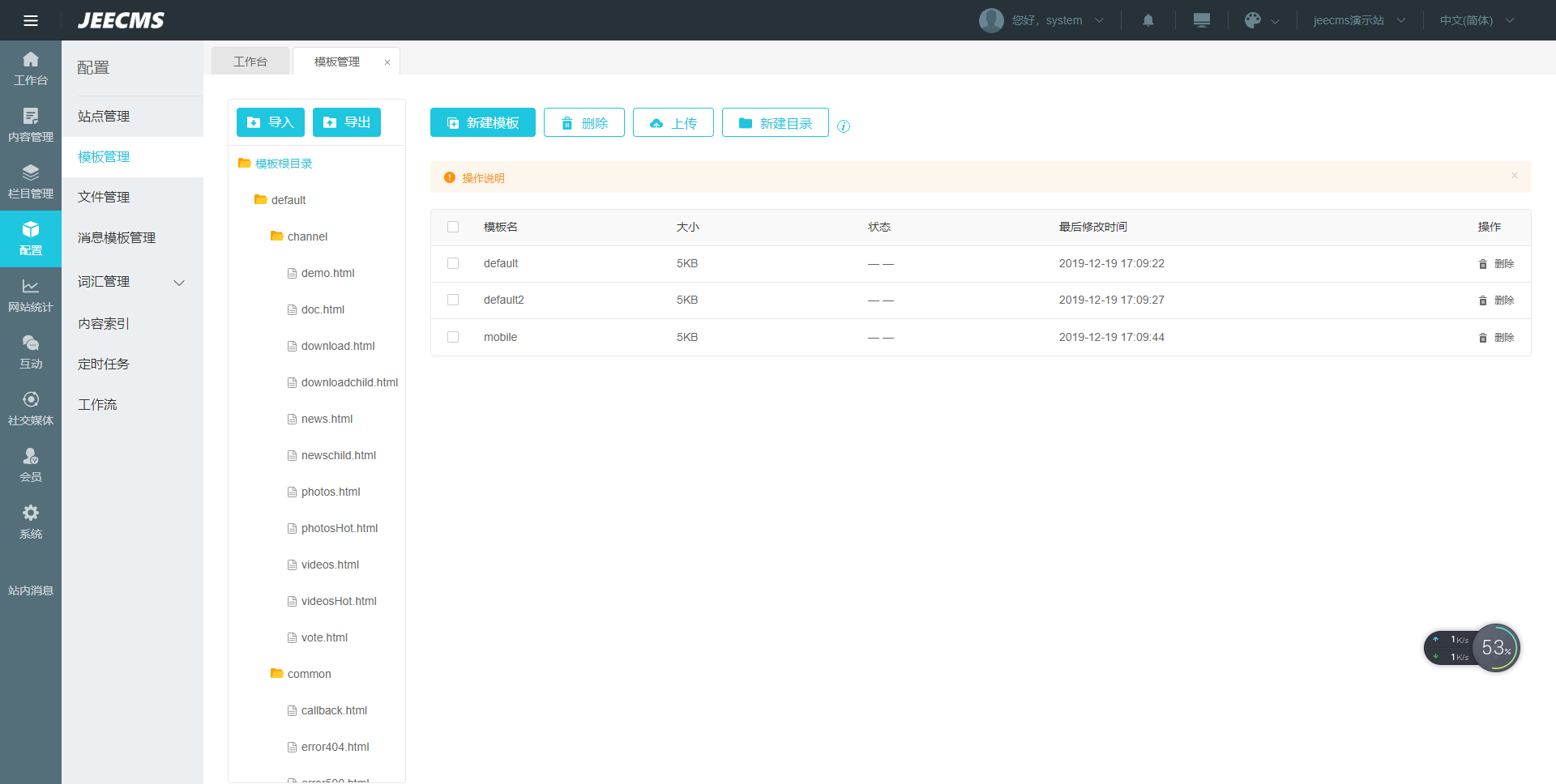Viewport: 1556px width, 784px height.
Task: Open the jeecms演示站 site dropdown
Action: 1358,20
